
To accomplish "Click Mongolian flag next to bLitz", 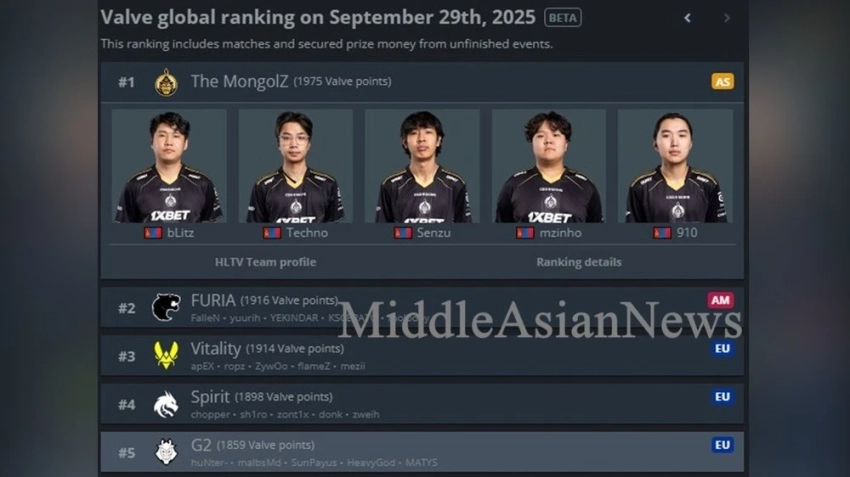I will (x=153, y=233).
